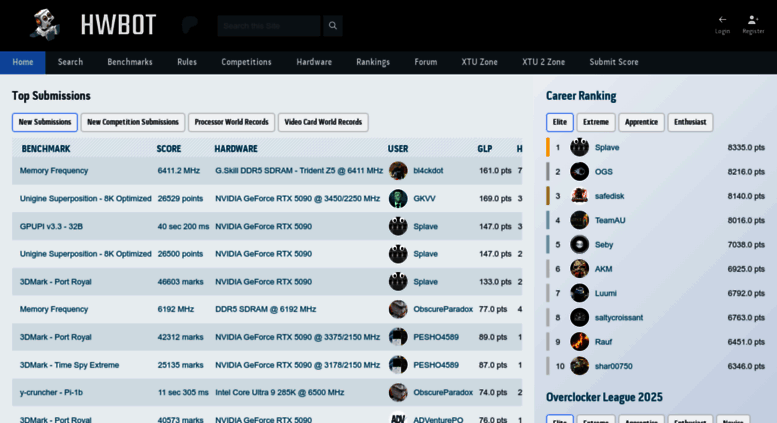
Task: Click Splave's avatar in GPUPI v3.3 row
Action: (398, 226)
